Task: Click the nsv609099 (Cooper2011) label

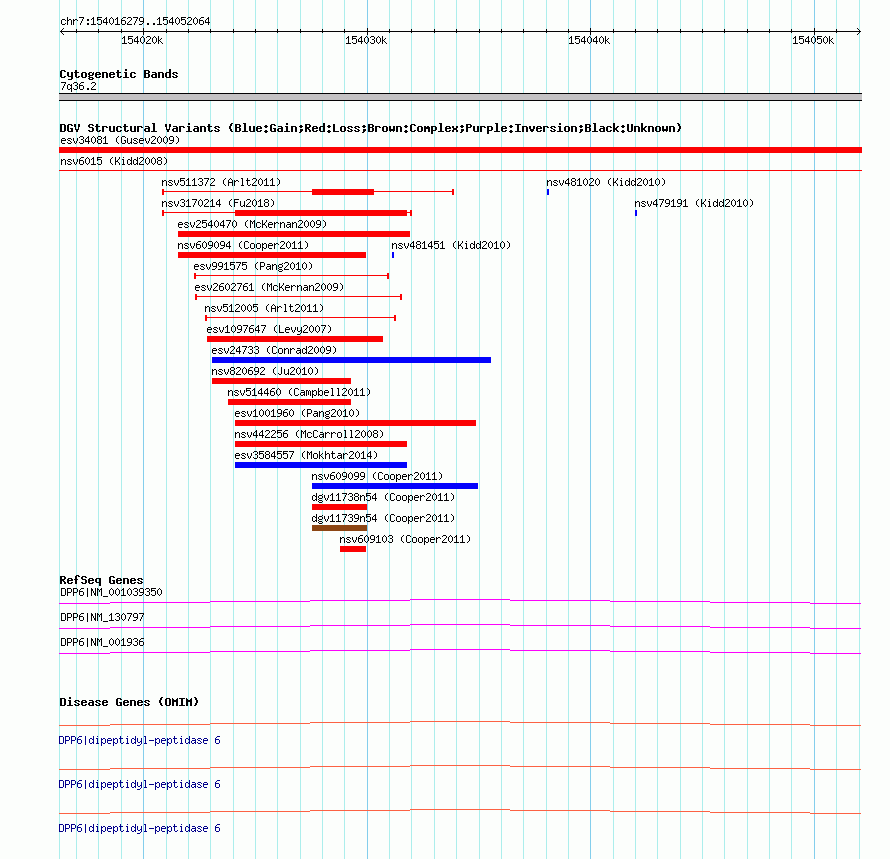Action: tap(377, 476)
